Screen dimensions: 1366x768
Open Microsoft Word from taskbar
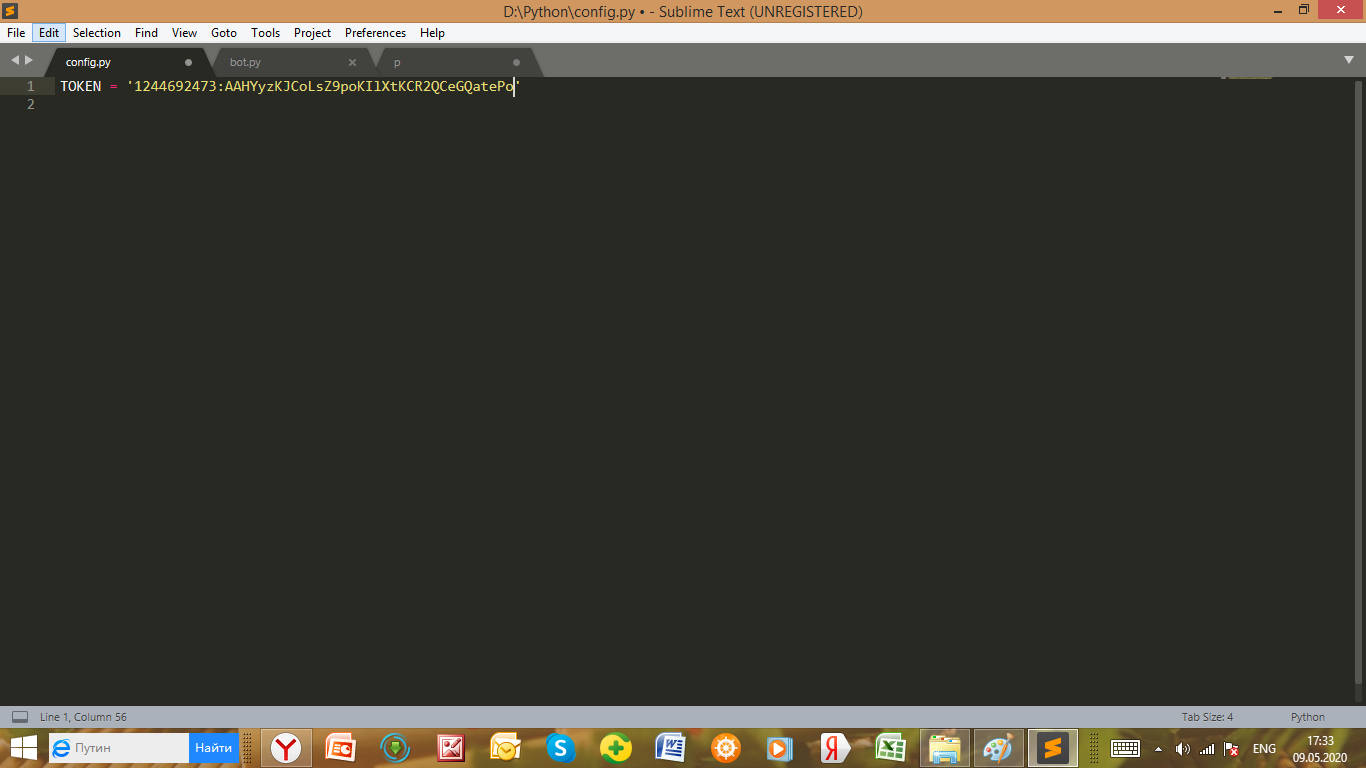click(x=671, y=748)
